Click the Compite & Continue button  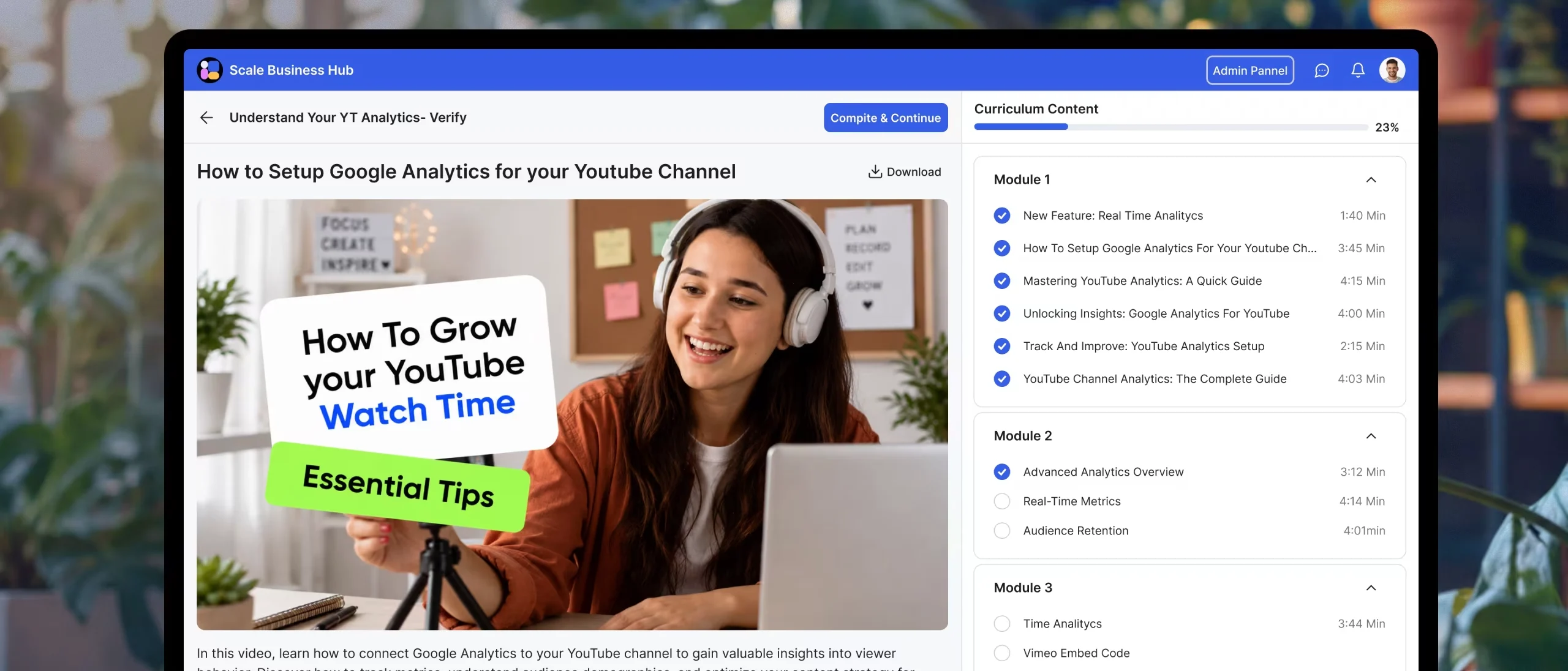[x=886, y=118]
